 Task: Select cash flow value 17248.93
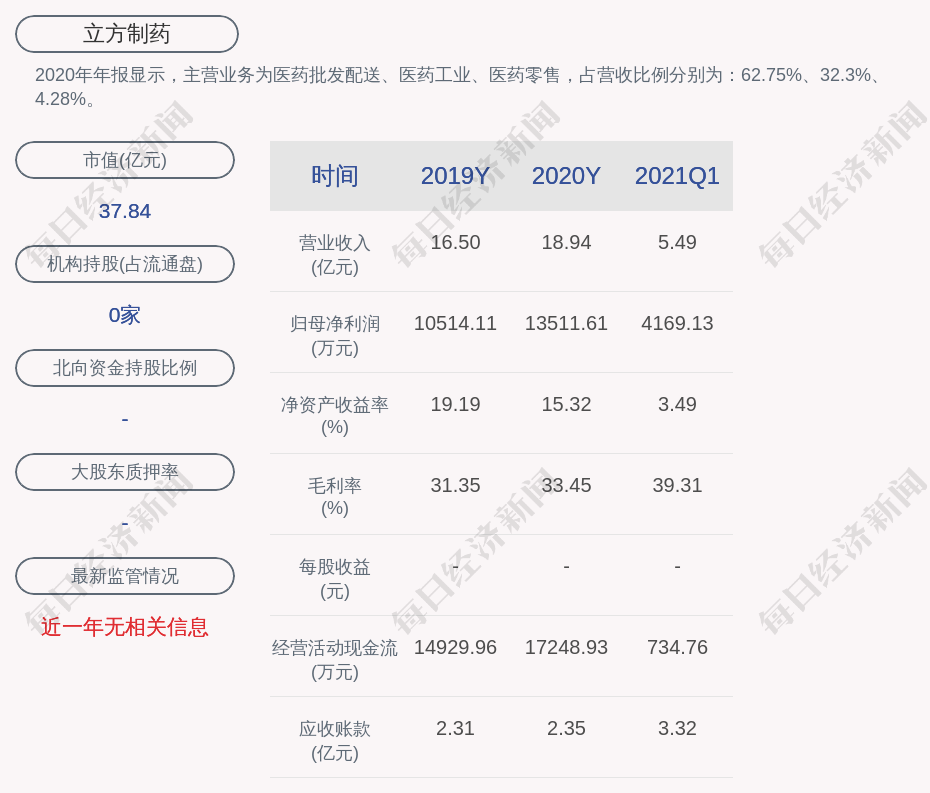click(x=566, y=647)
